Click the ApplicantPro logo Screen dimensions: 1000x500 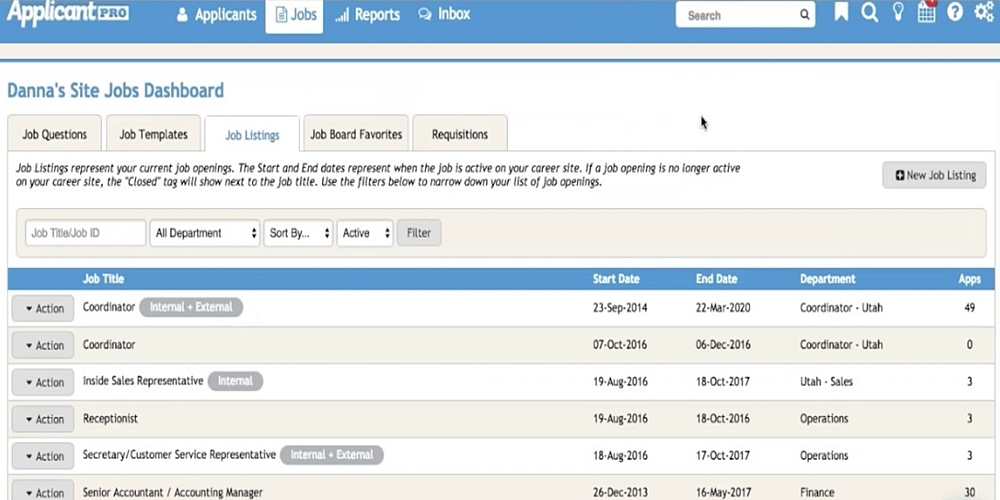(x=68, y=14)
